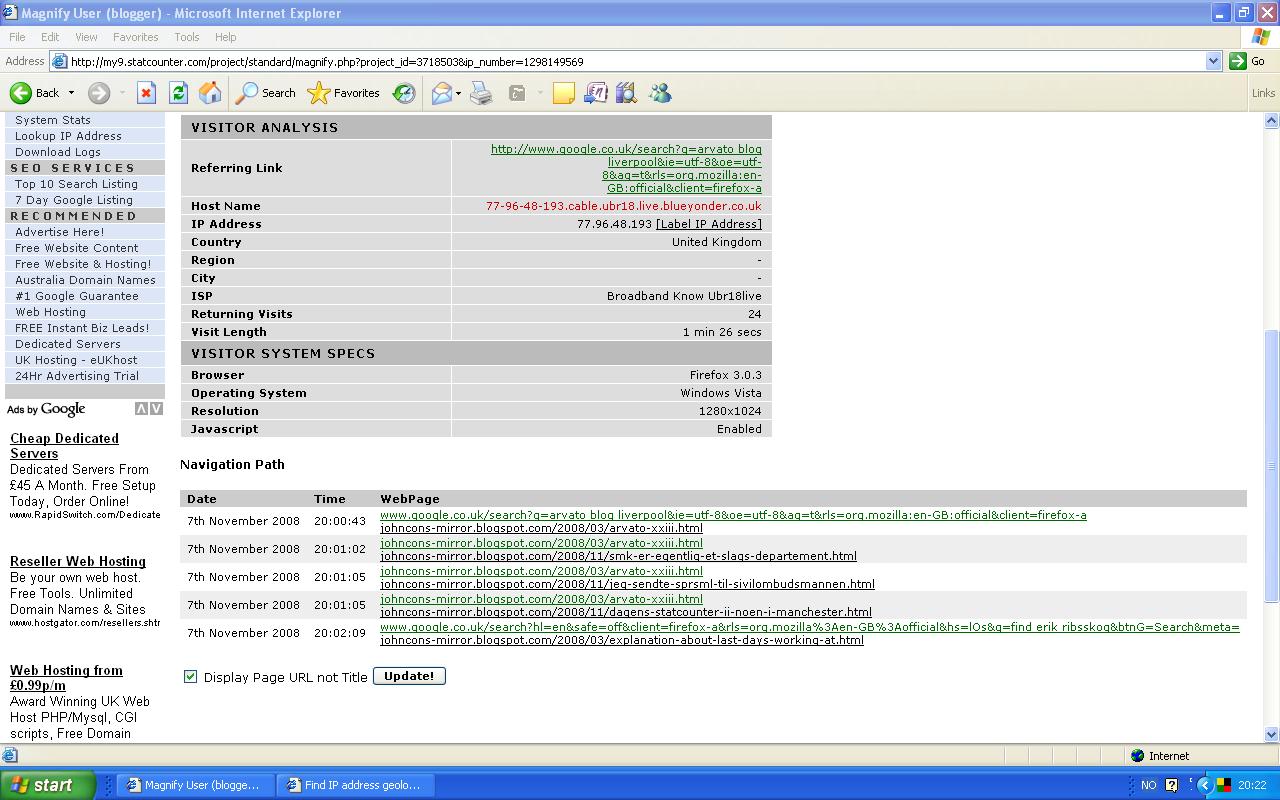Open the 20:00:43 Google search referrer link
Image resolution: width=1280 pixels, height=800 pixels.
pyautogui.click(x=733, y=515)
